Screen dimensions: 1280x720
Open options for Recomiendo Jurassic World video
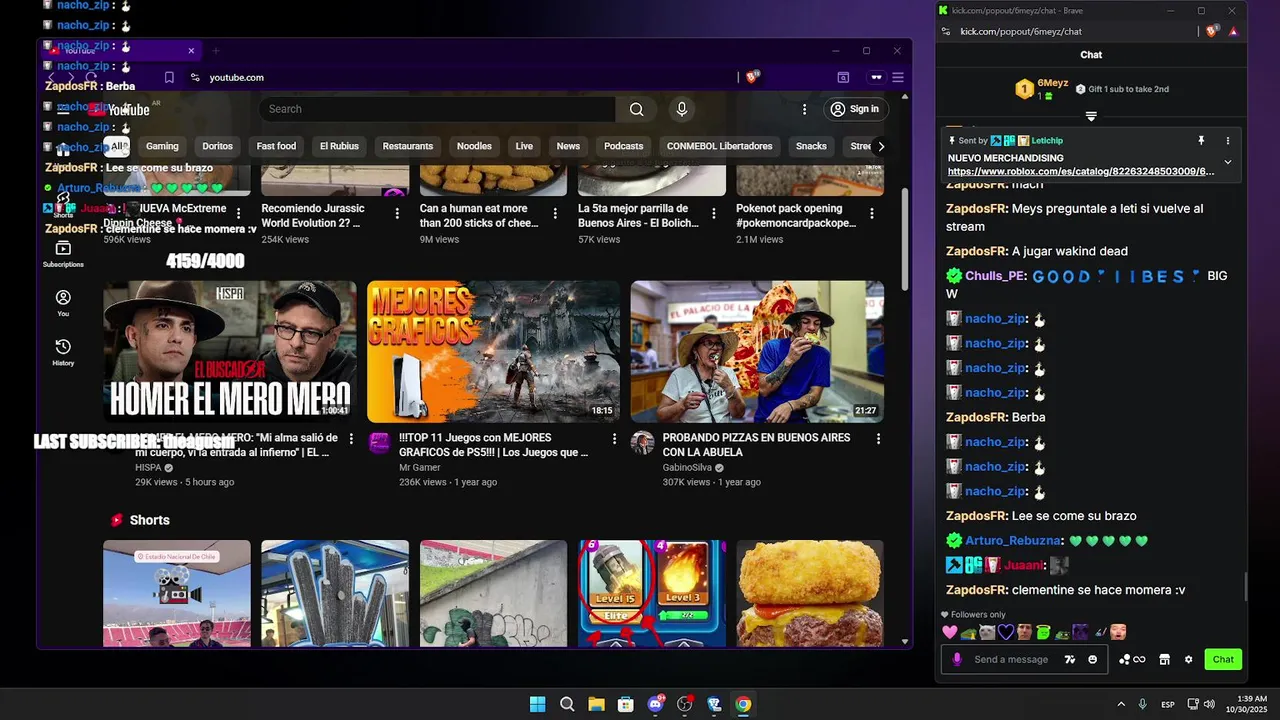[x=397, y=213]
